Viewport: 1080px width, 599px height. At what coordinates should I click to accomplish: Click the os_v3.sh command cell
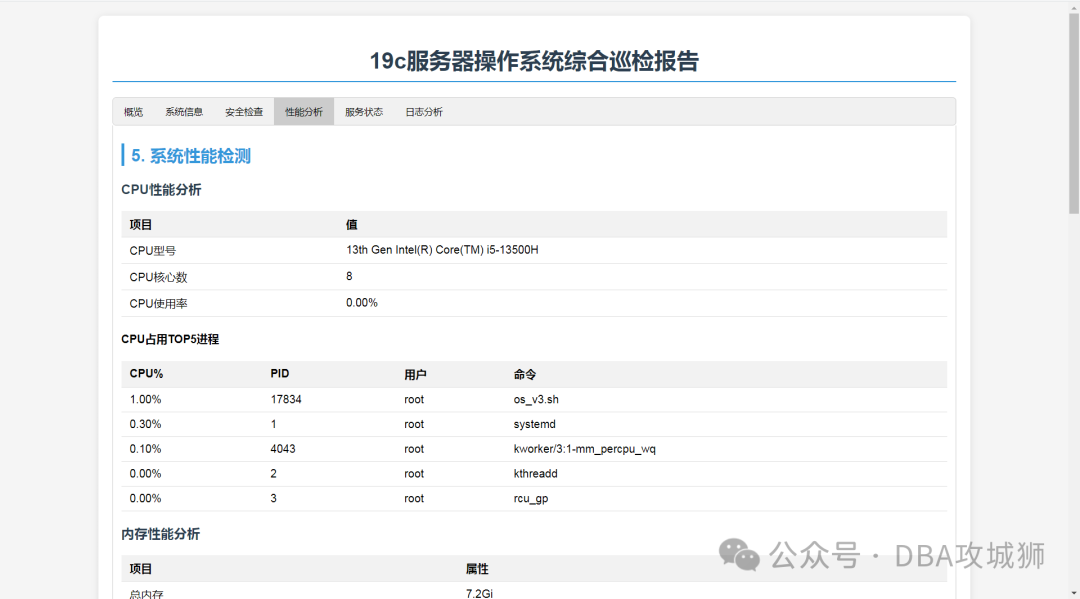pyautogui.click(x=536, y=399)
